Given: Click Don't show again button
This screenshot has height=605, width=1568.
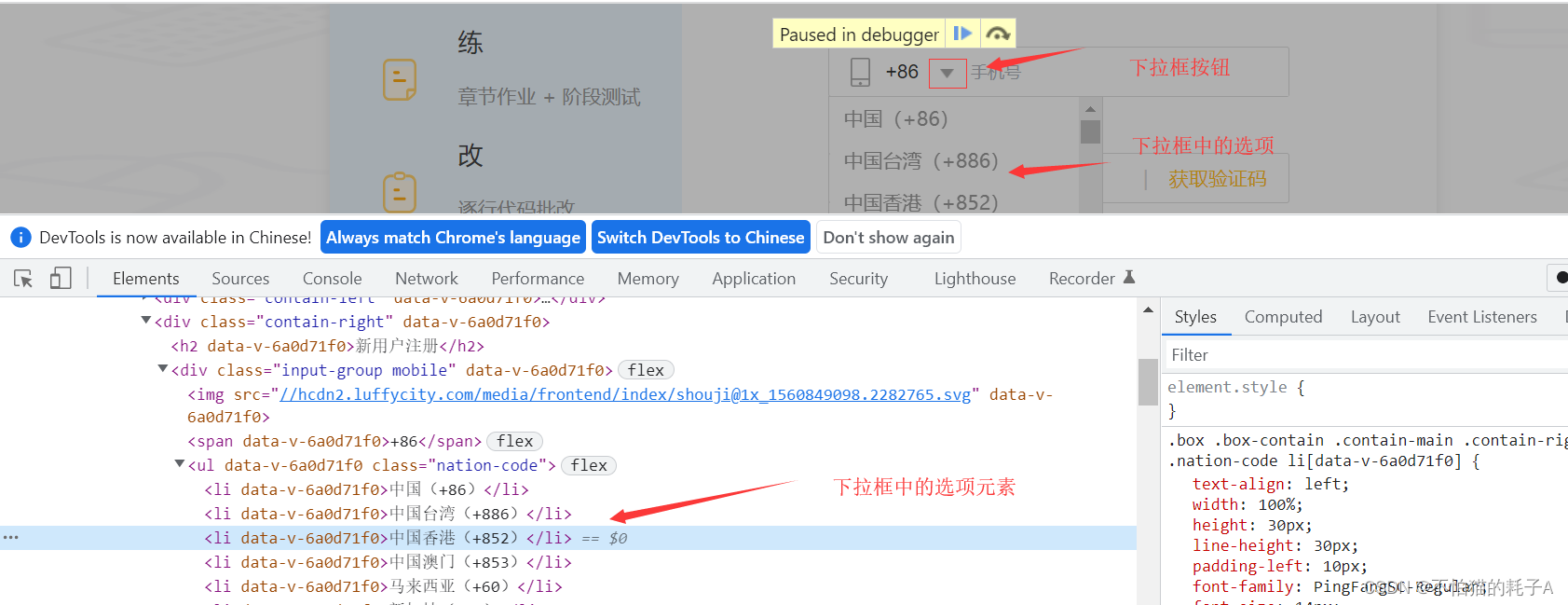Looking at the screenshot, I should [889, 237].
